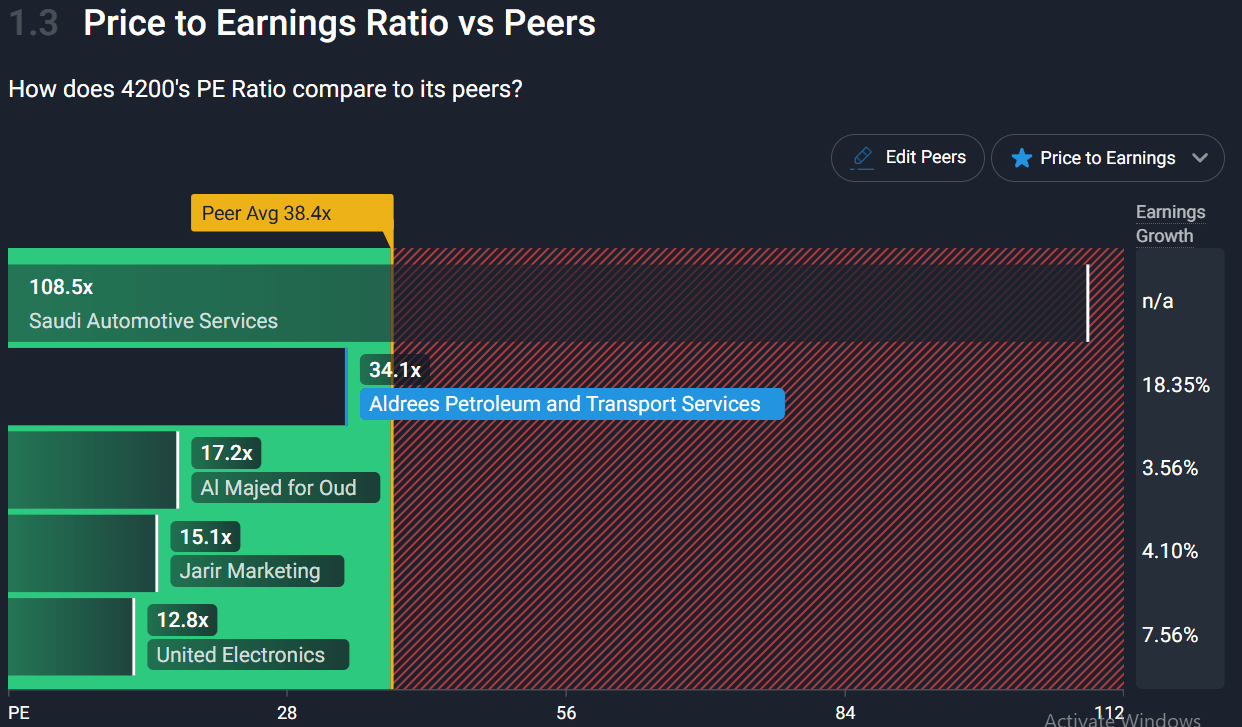Expand the chevron arrow on Price to Earnings
The width and height of the screenshot is (1242, 727).
[1200, 158]
